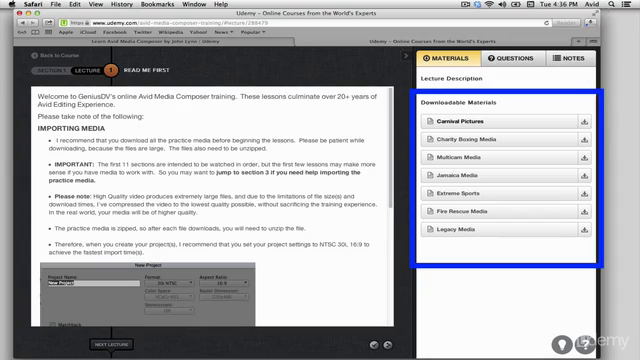
Task: Download the Jamaica Media file
Action: [584, 176]
